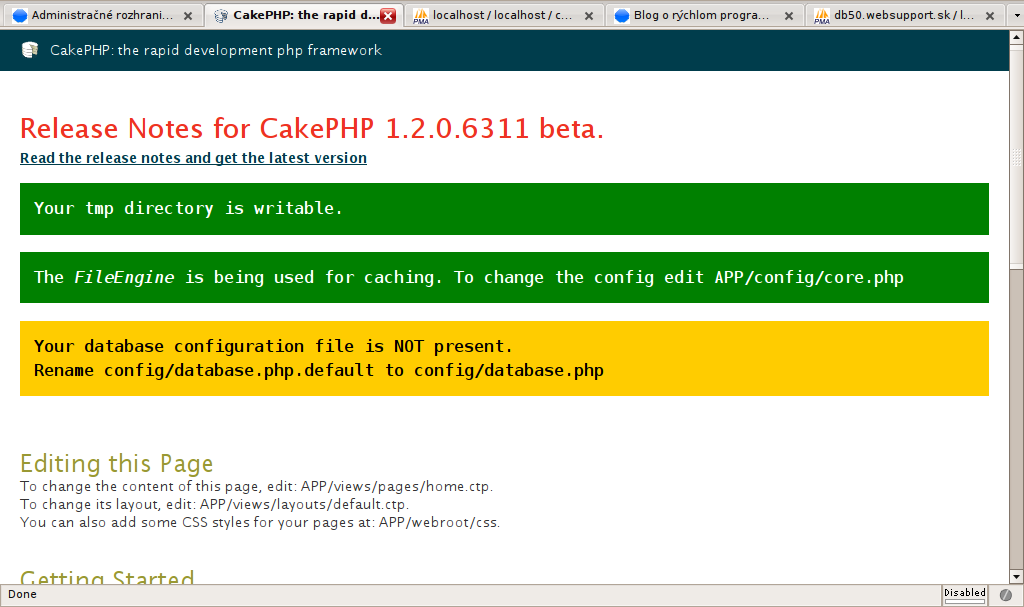Open the list-all-tabs dropdown arrow
This screenshot has width=1024, height=607.
pos(1016,16)
